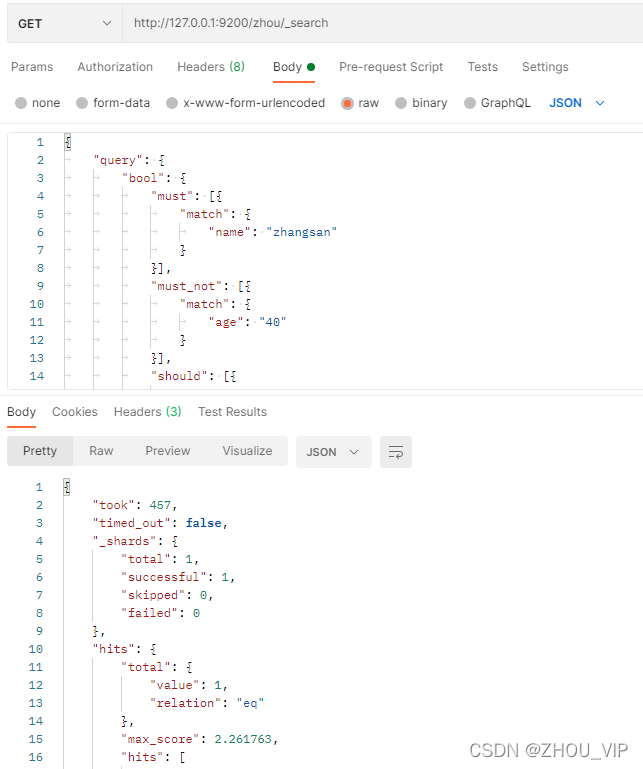
Task: Open the request Headers (8) tab
Action: pyautogui.click(x=211, y=67)
